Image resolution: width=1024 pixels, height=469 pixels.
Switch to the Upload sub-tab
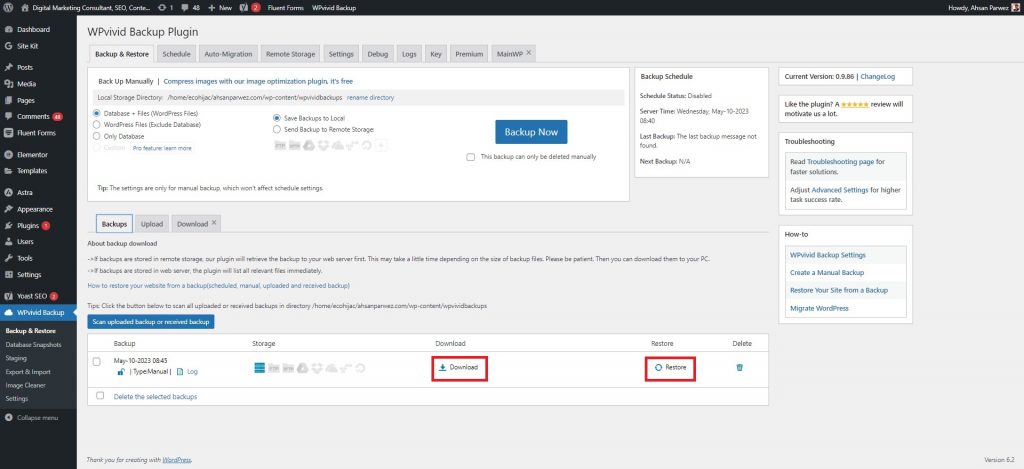pyautogui.click(x=152, y=223)
